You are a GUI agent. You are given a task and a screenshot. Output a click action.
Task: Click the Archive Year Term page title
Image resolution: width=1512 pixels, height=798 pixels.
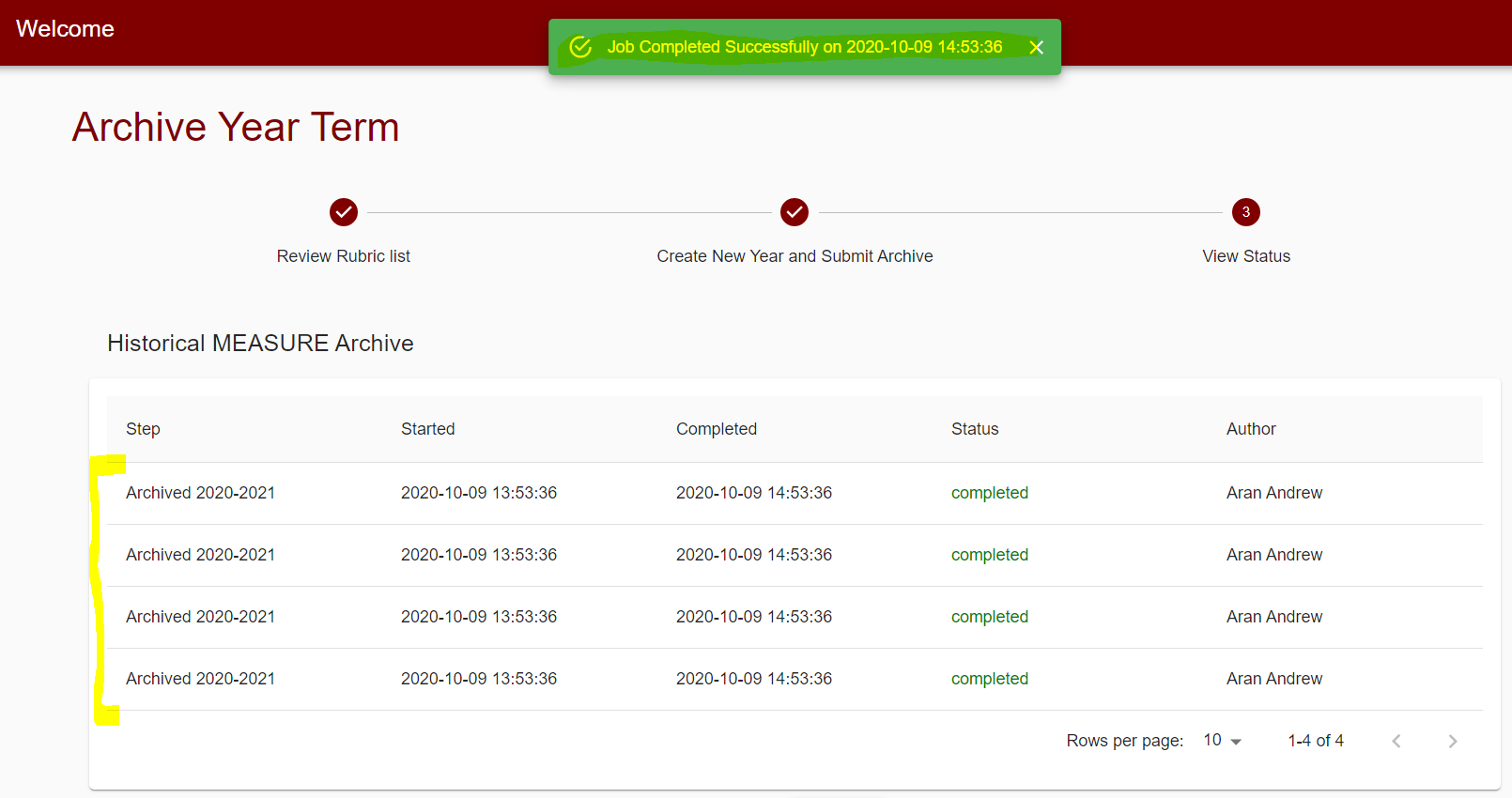[236, 127]
